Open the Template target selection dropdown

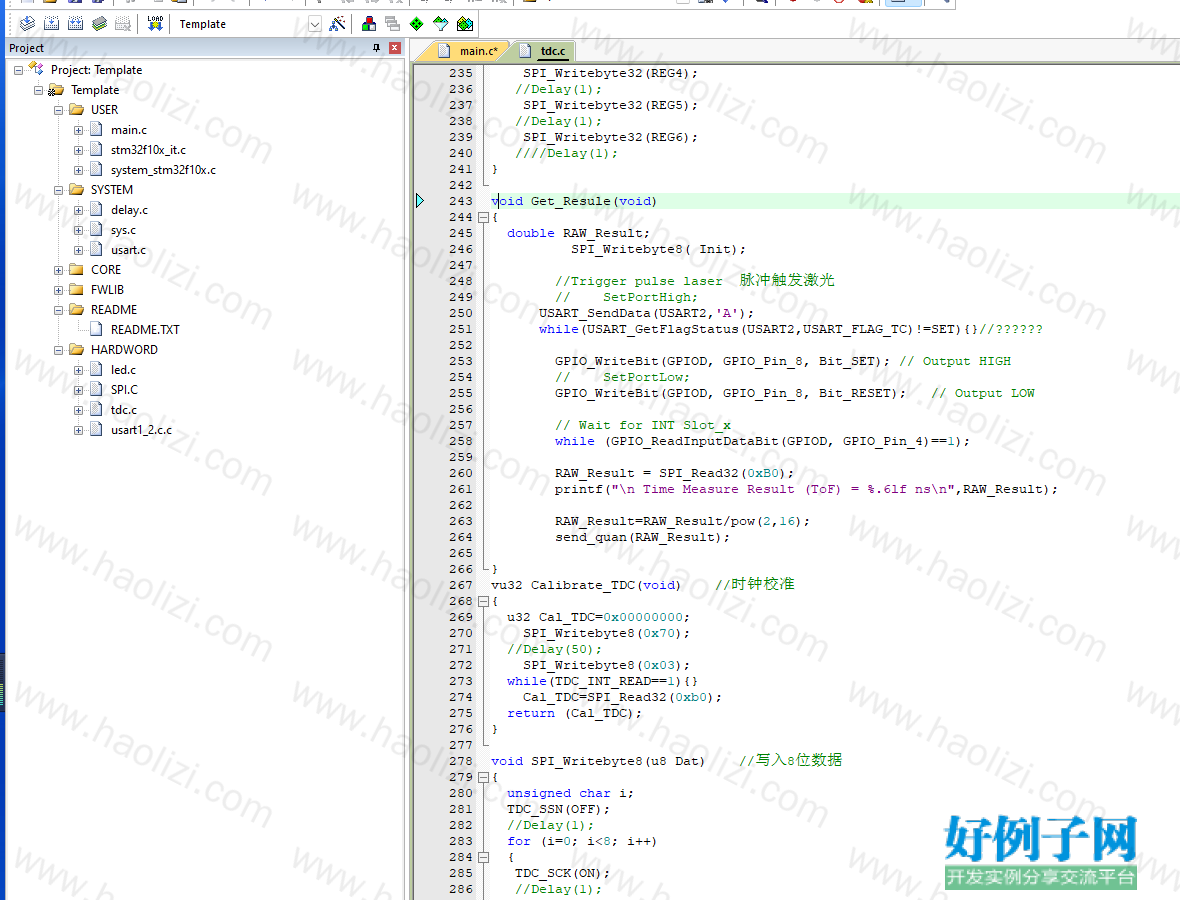(x=315, y=24)
